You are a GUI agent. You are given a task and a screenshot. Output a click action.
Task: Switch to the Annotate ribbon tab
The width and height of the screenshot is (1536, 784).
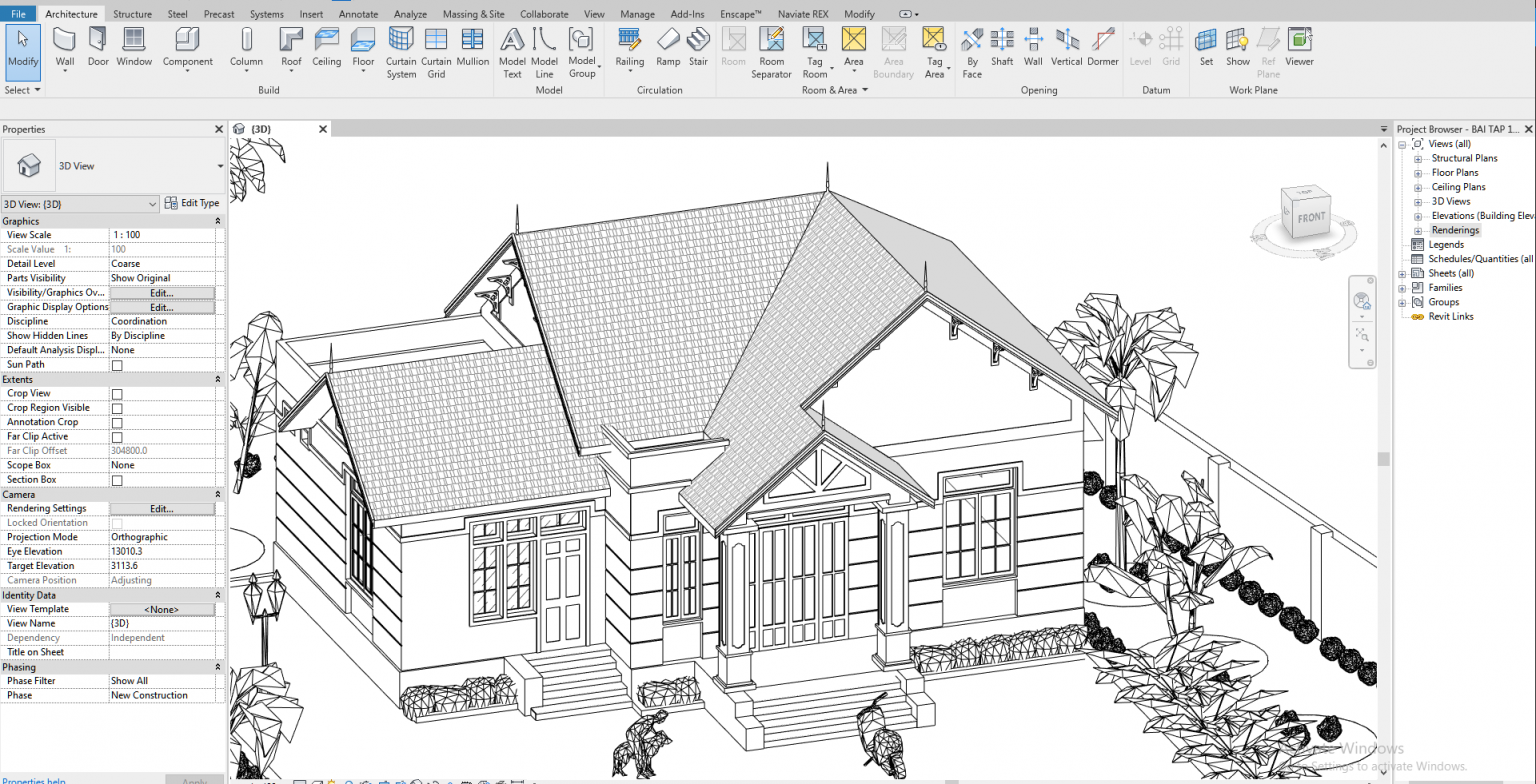click(x=358, y=13)
